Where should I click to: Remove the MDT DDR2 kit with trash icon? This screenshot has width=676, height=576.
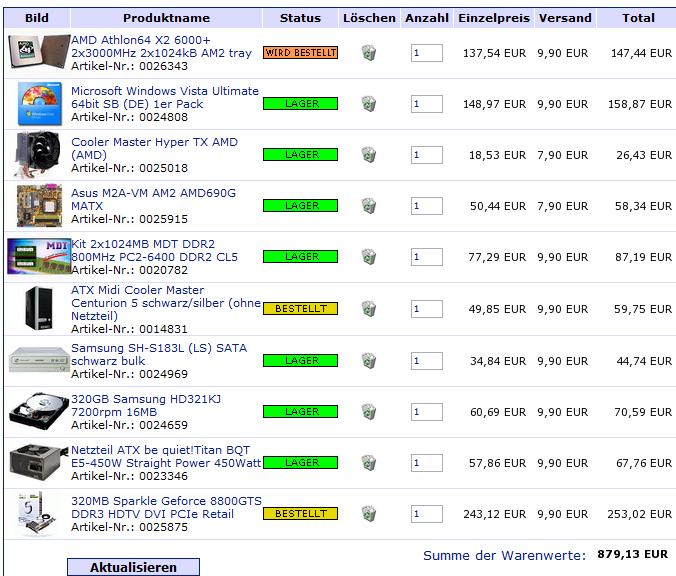coord(369,257)
